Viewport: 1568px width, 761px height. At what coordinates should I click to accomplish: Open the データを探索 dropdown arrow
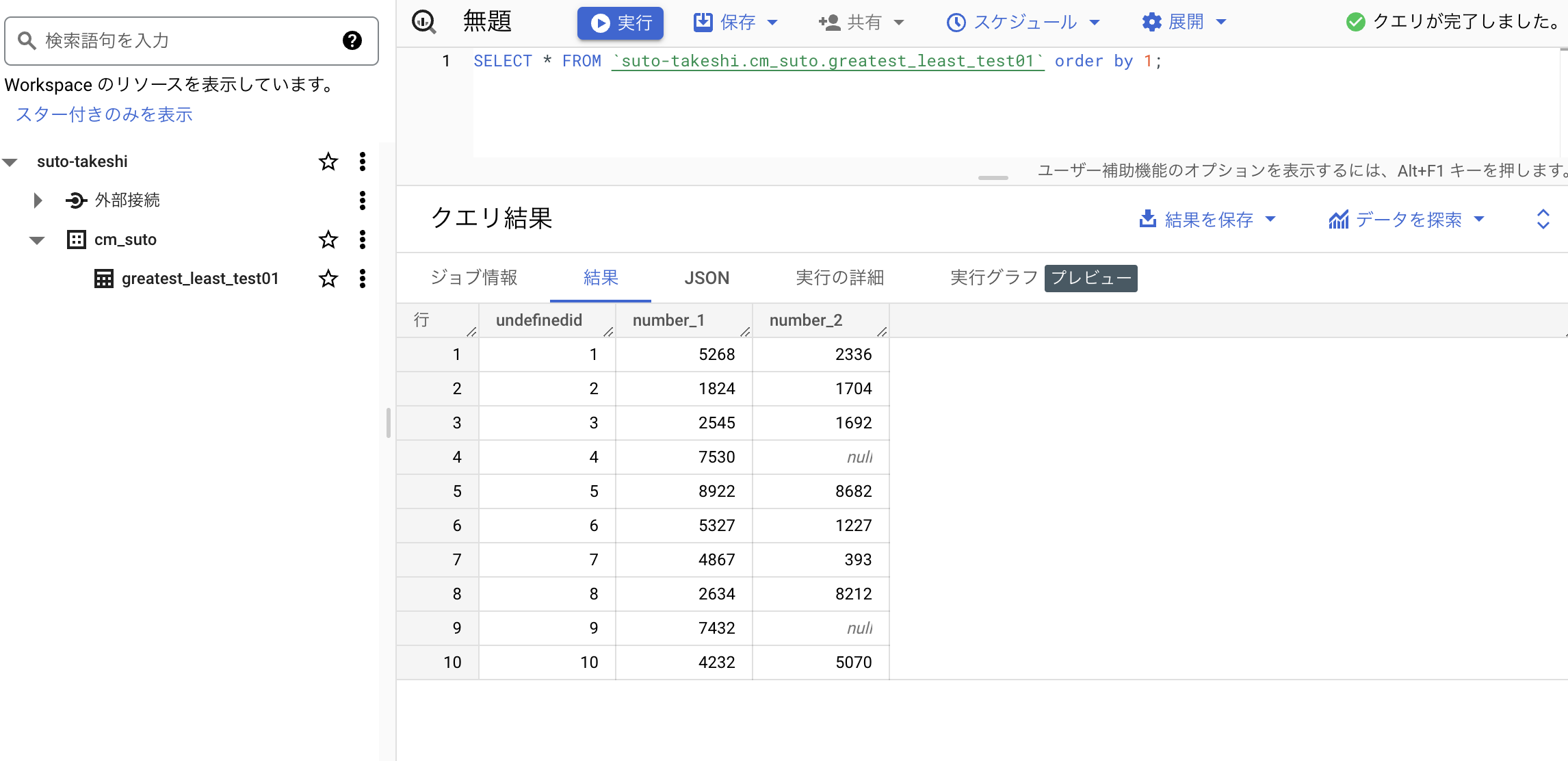[x=1479, y=219]
